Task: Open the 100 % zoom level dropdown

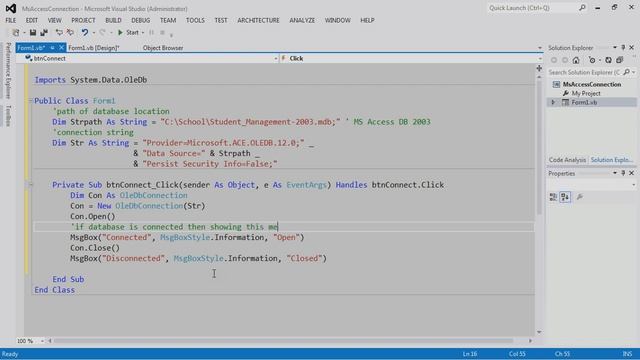Action: (x=42, y=341)
